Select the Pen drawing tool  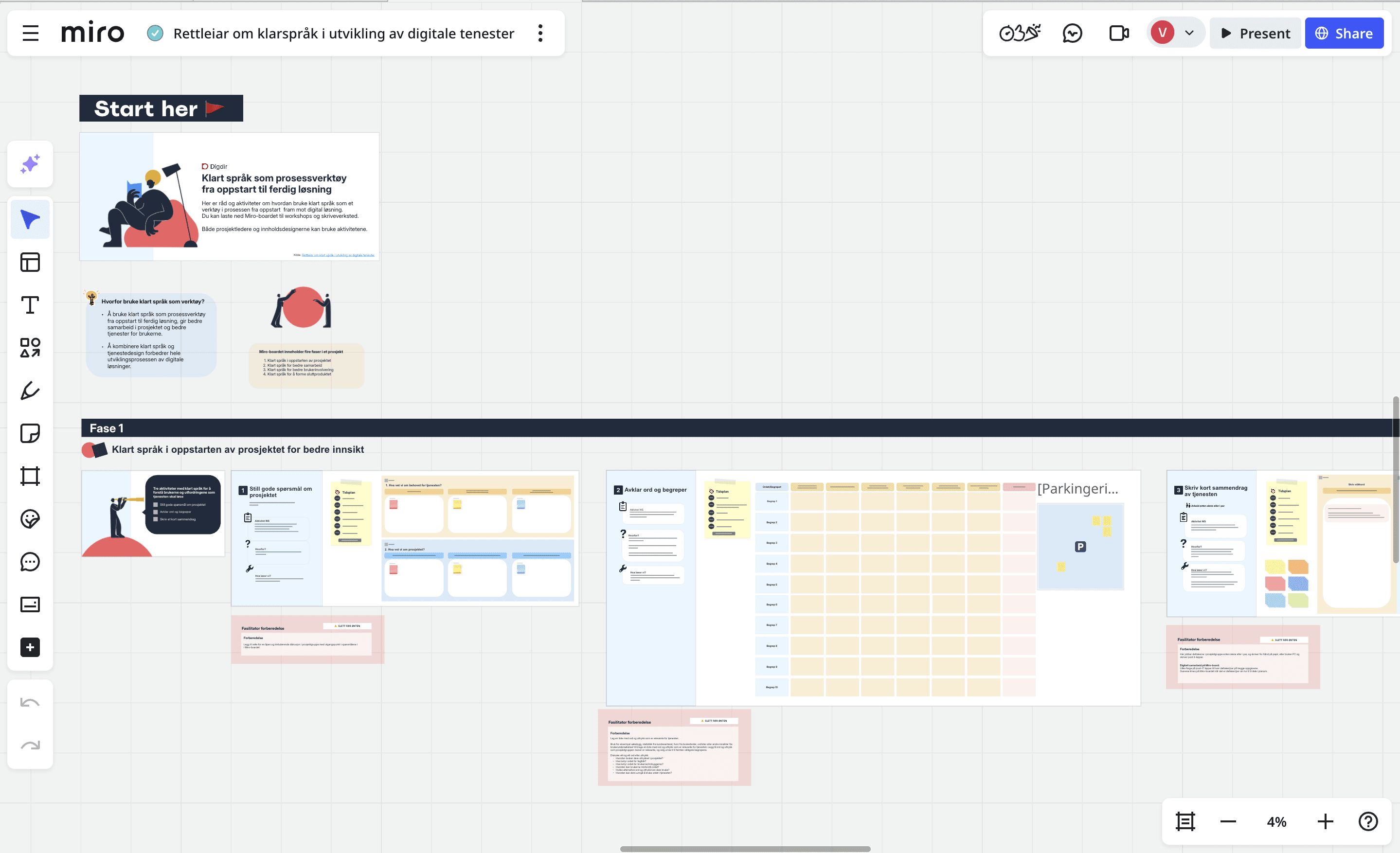30,391
